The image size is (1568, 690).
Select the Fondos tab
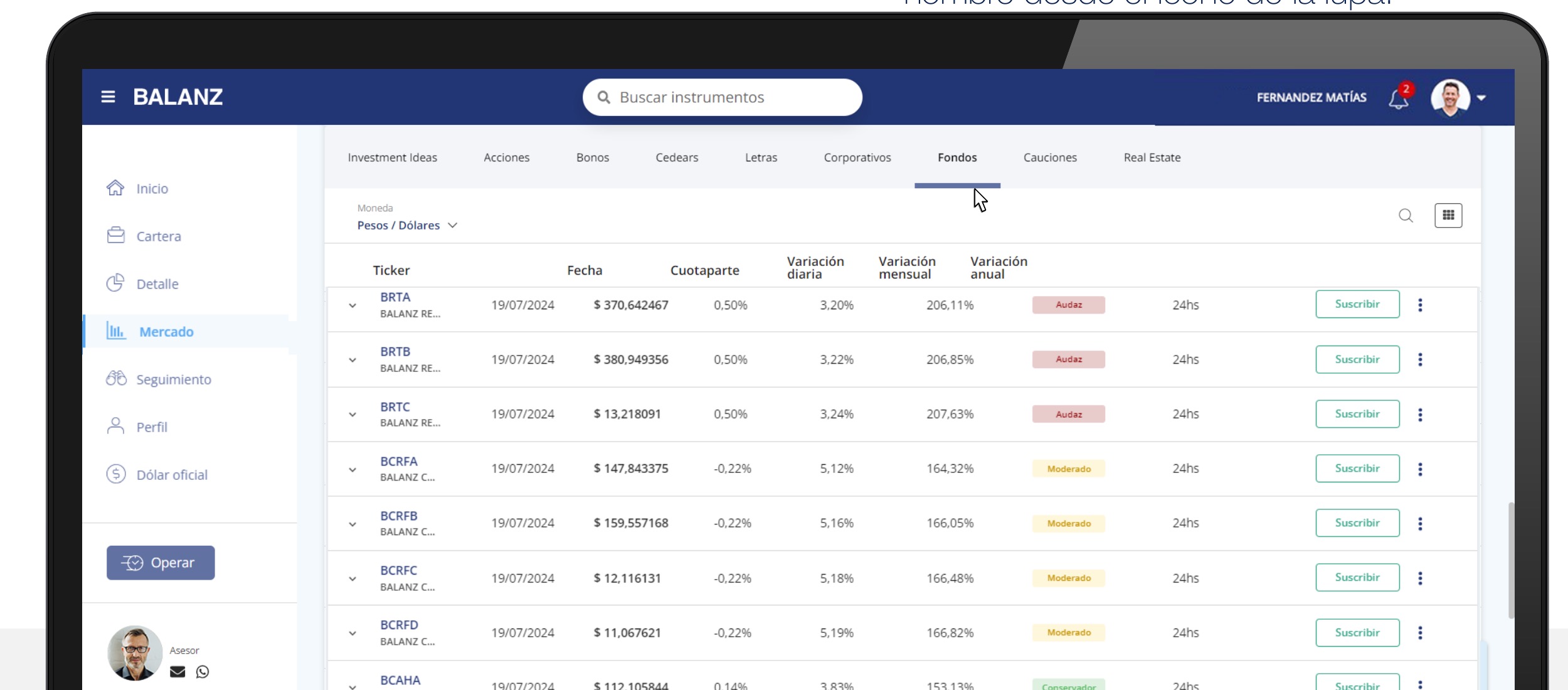pos(957,157)
